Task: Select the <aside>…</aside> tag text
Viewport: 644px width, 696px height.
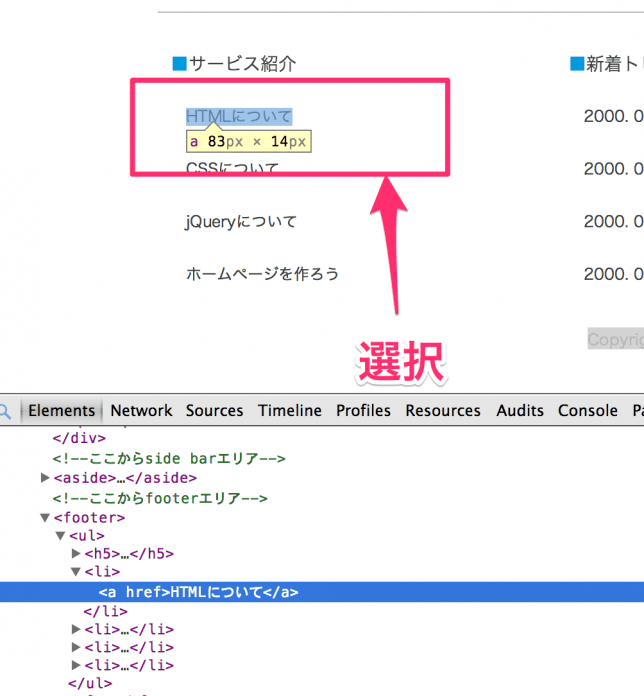Action: (x=125, y=478)
